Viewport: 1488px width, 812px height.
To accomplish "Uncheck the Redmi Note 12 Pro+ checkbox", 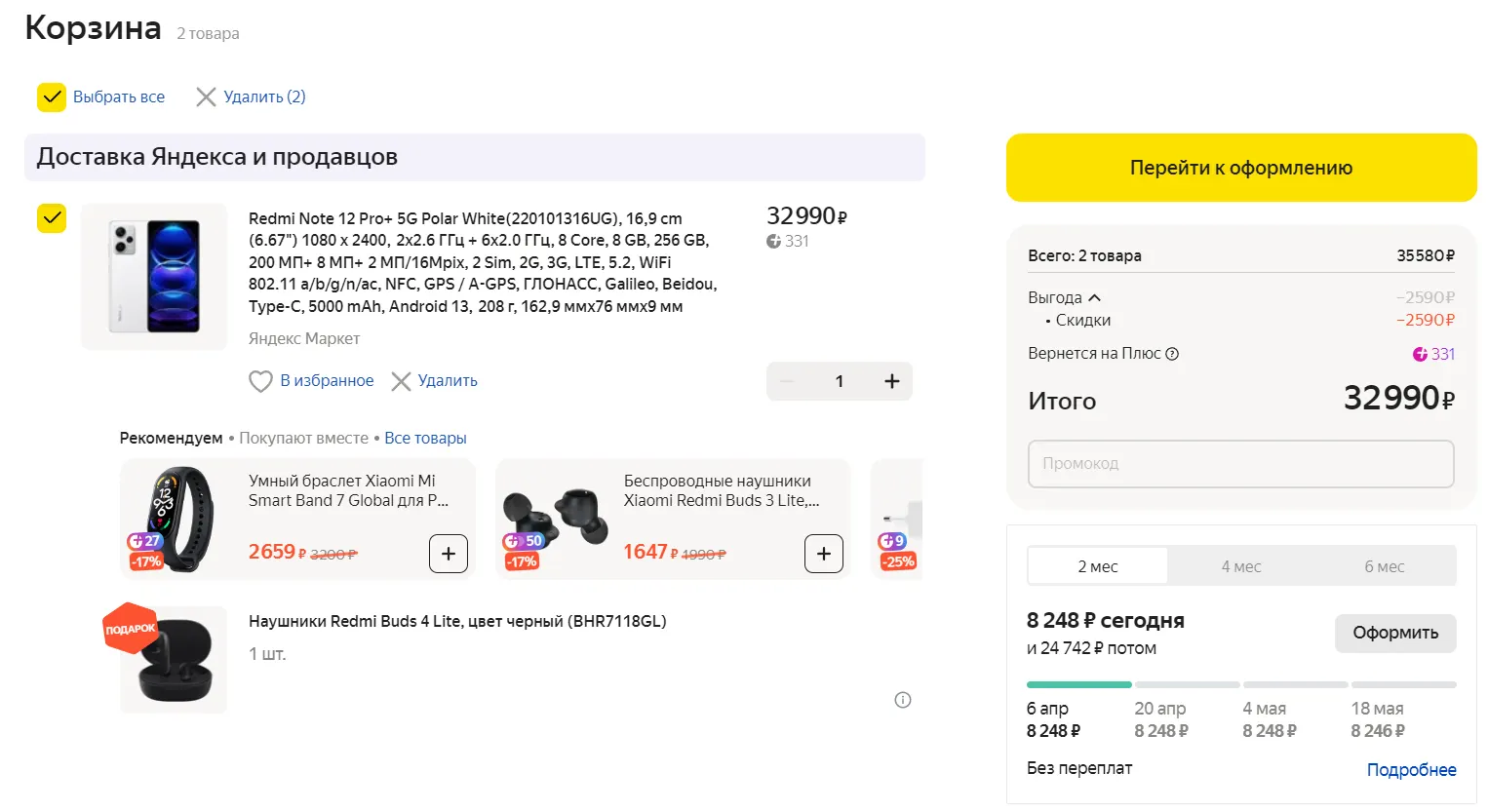I will (52, 218).
